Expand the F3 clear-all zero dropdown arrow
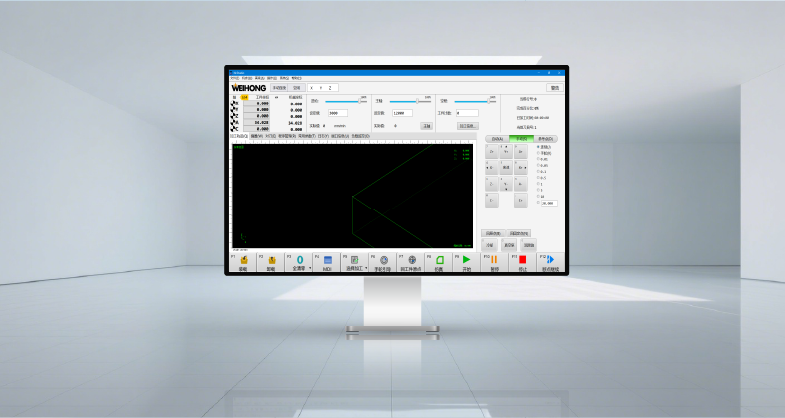Screen dimensions: 785x418 310,268
